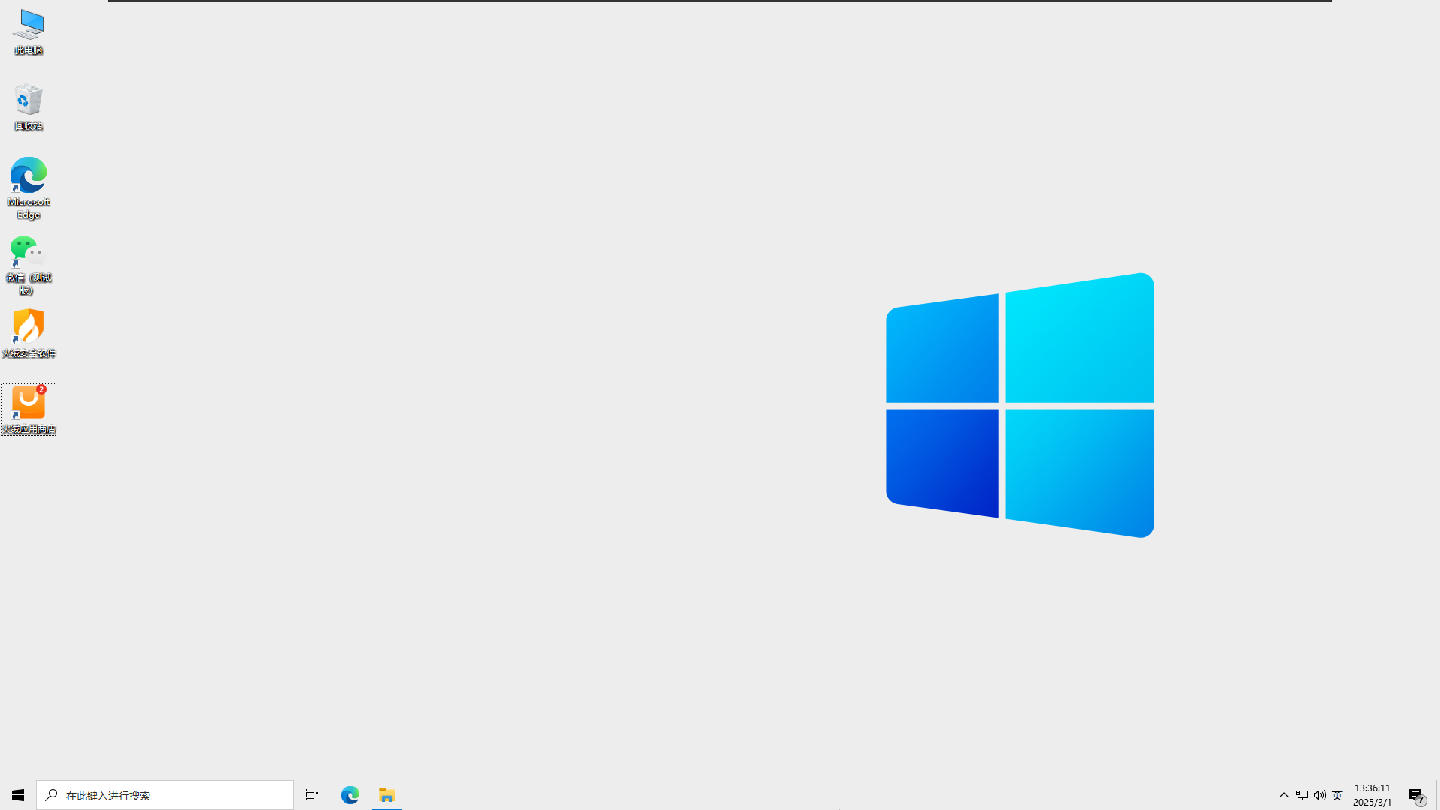1440x810 pixels.
Task: Click the magnifier icon in search box
Action: 51,795
